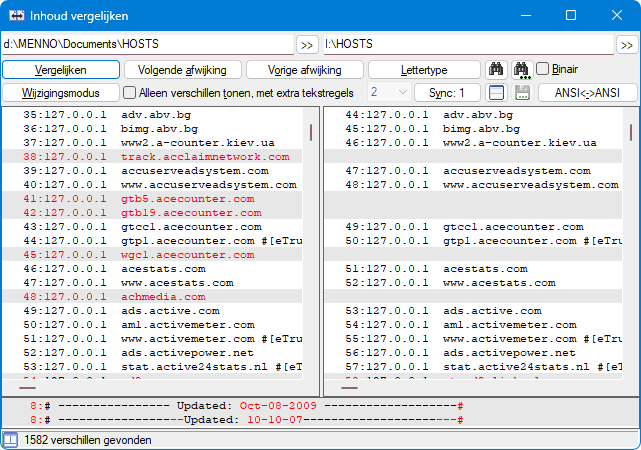Click left line 35 adv.abv.bg
641x450 pixels.
click(152, 115)
